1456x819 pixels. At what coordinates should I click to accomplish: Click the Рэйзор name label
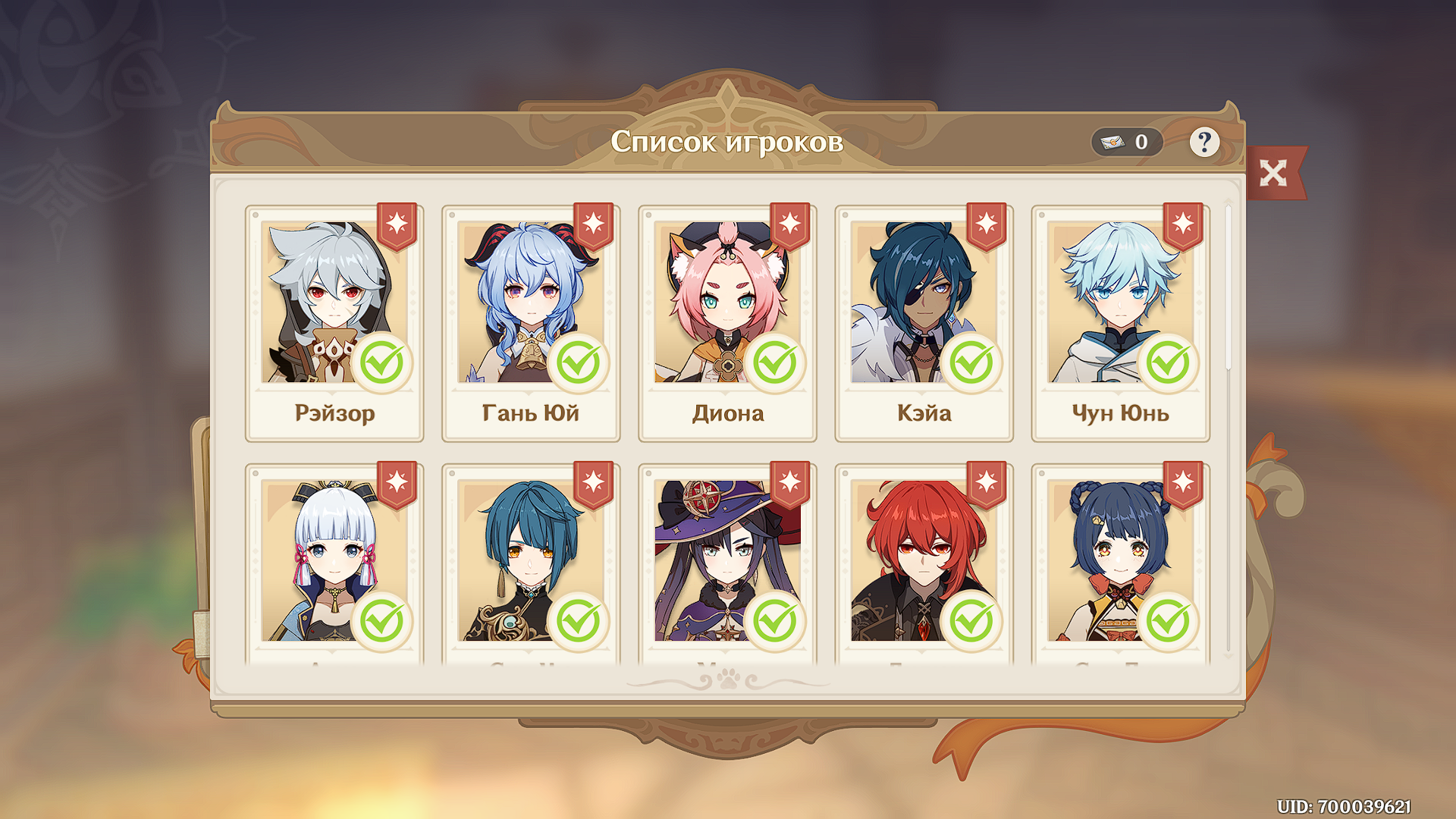point(334,413)
